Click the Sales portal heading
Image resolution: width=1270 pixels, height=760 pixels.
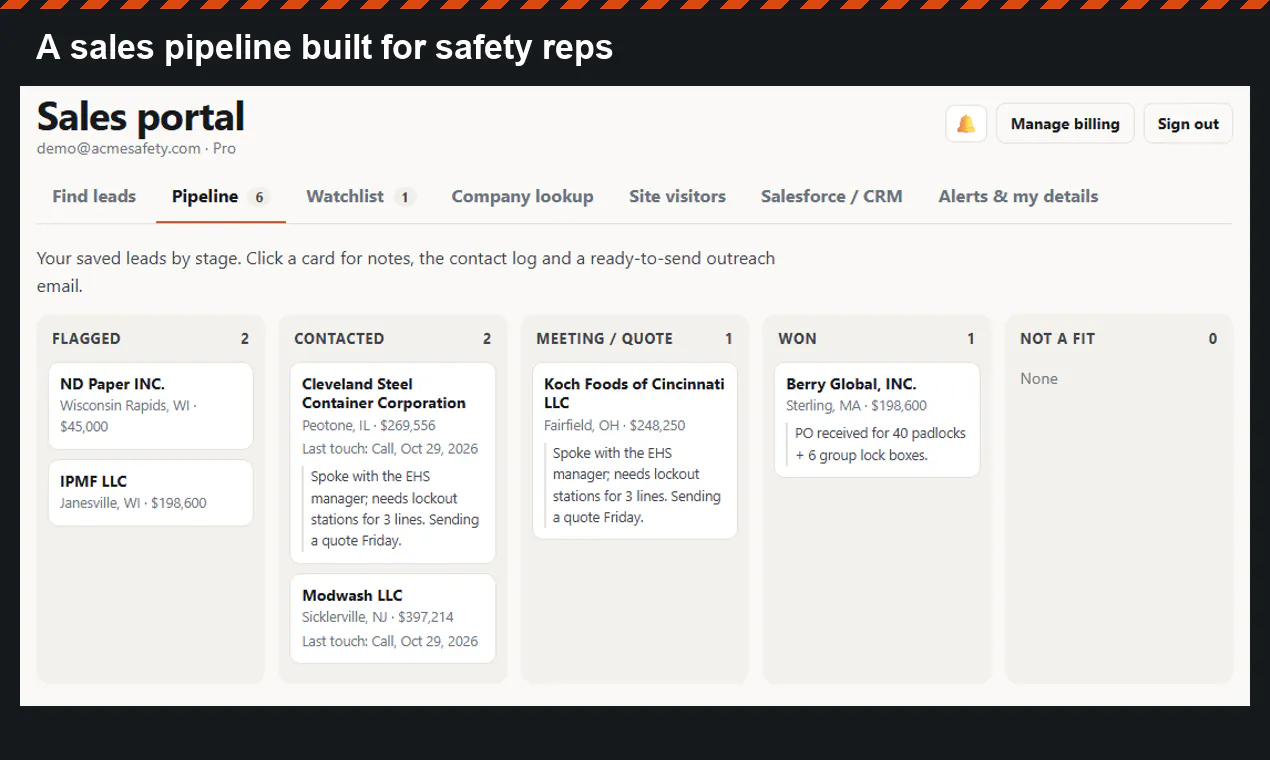click(x=141, y=117)
